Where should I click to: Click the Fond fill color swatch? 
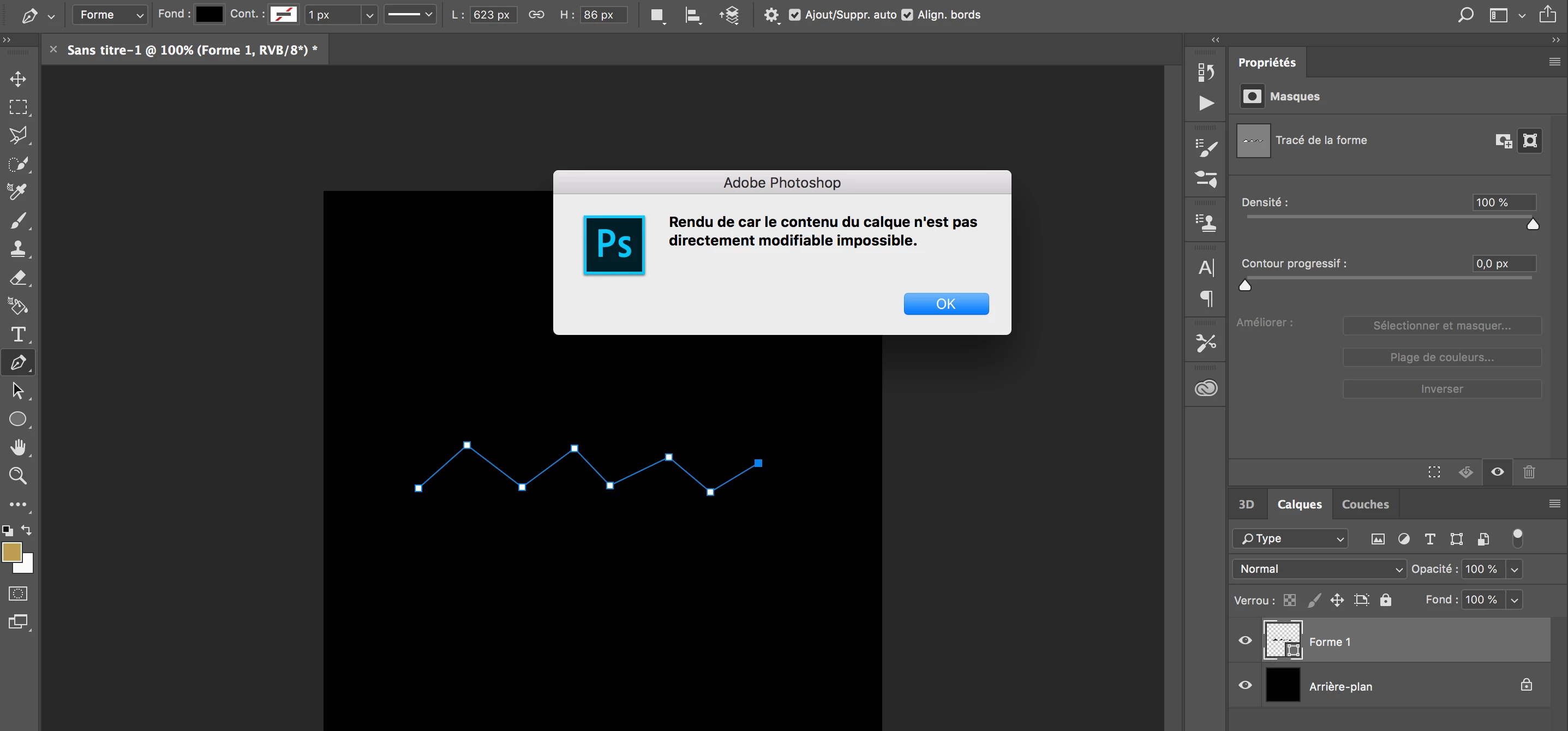209,15
